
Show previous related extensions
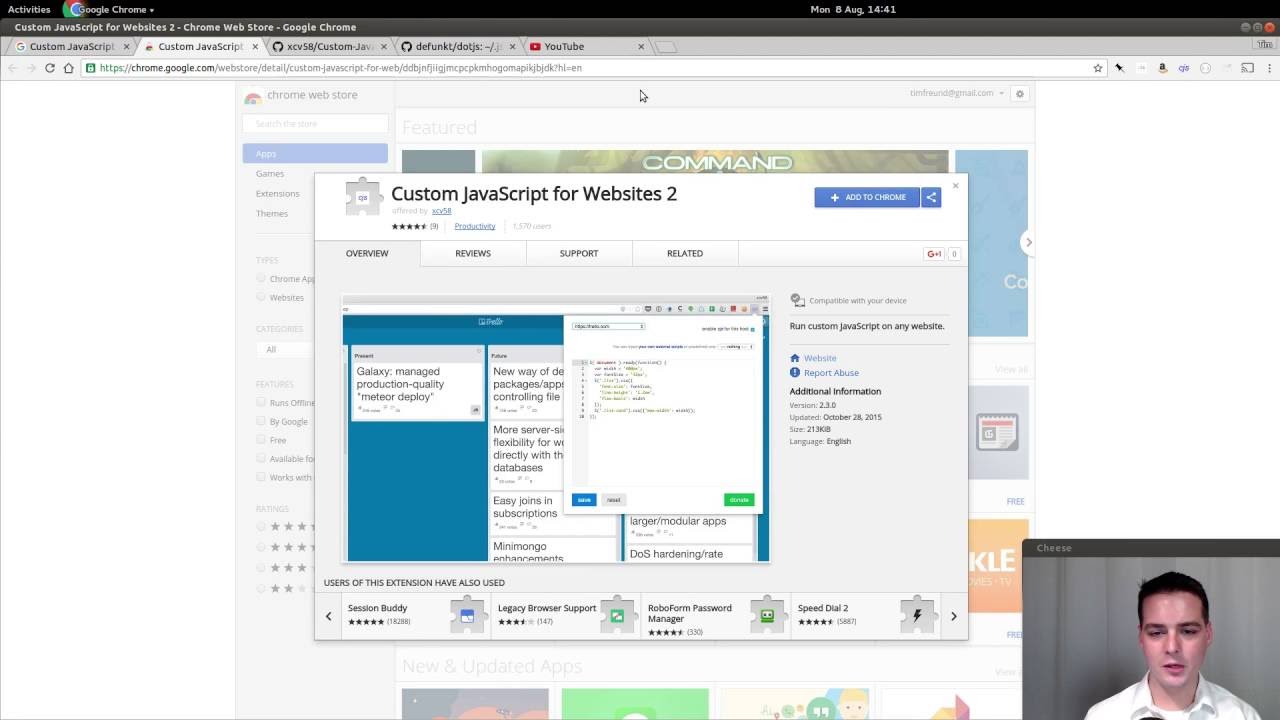[x=328, y=616]
